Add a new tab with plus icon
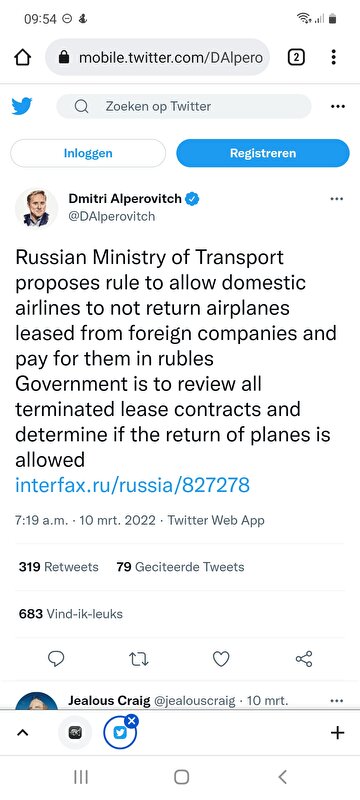This screenshot has height=800, width=360. [338, 733]
